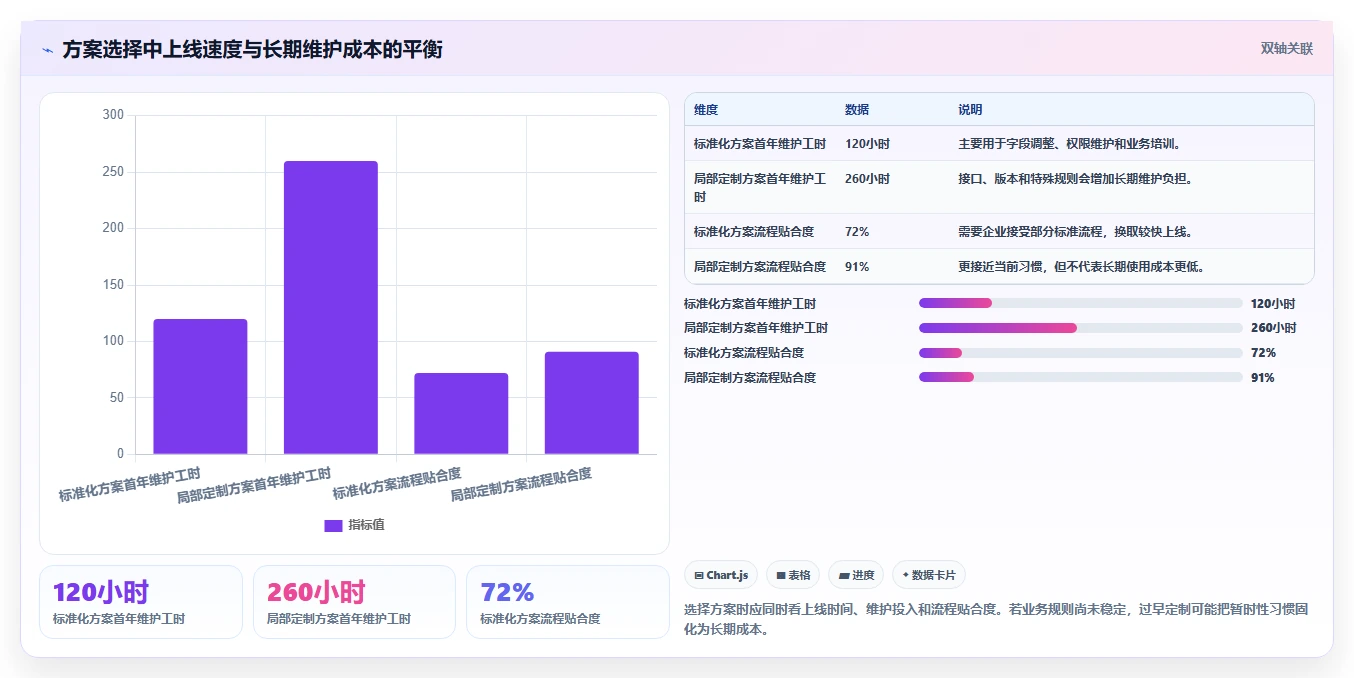Click the progress value 91%
Screen dimensions: 1354x678
coord(1263,378)
